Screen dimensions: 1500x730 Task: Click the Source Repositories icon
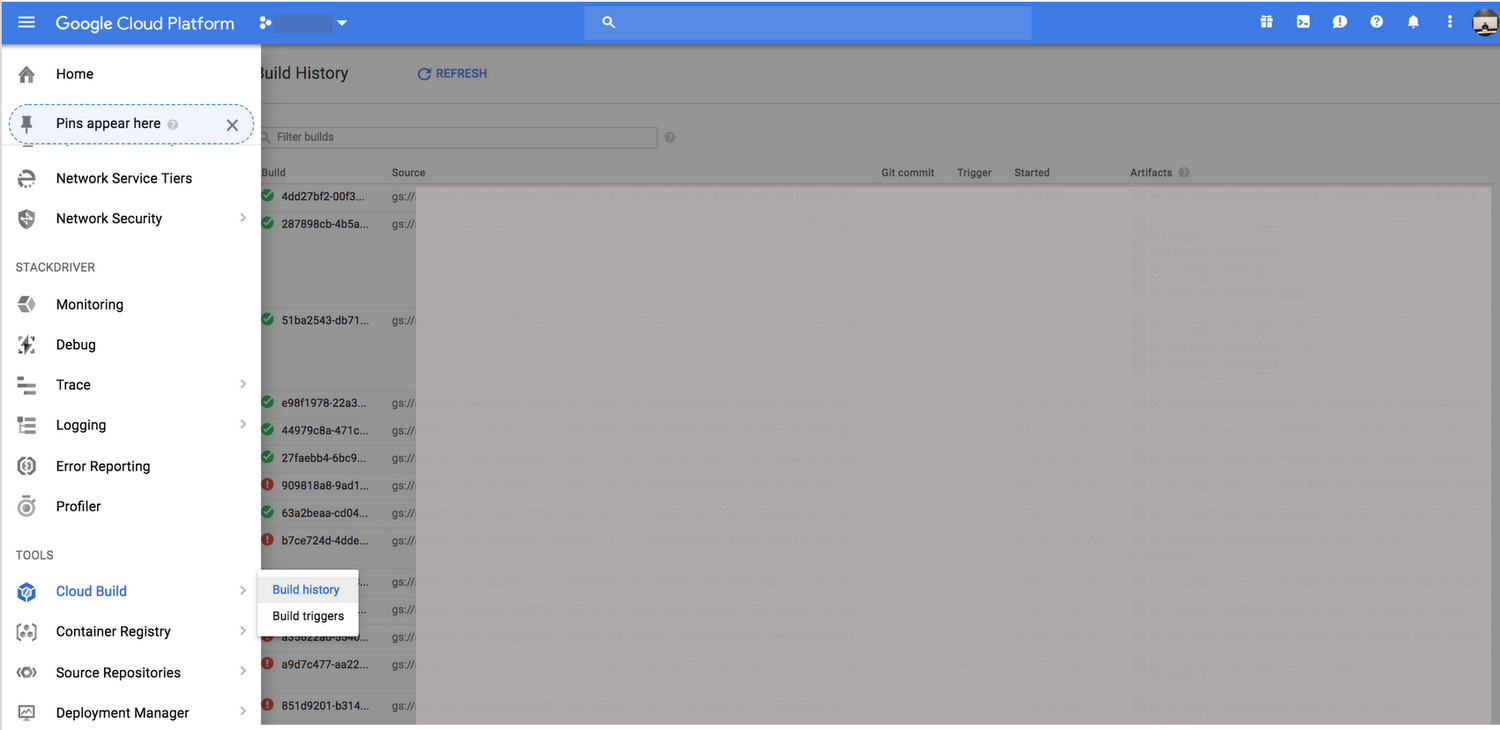[27, 673]
